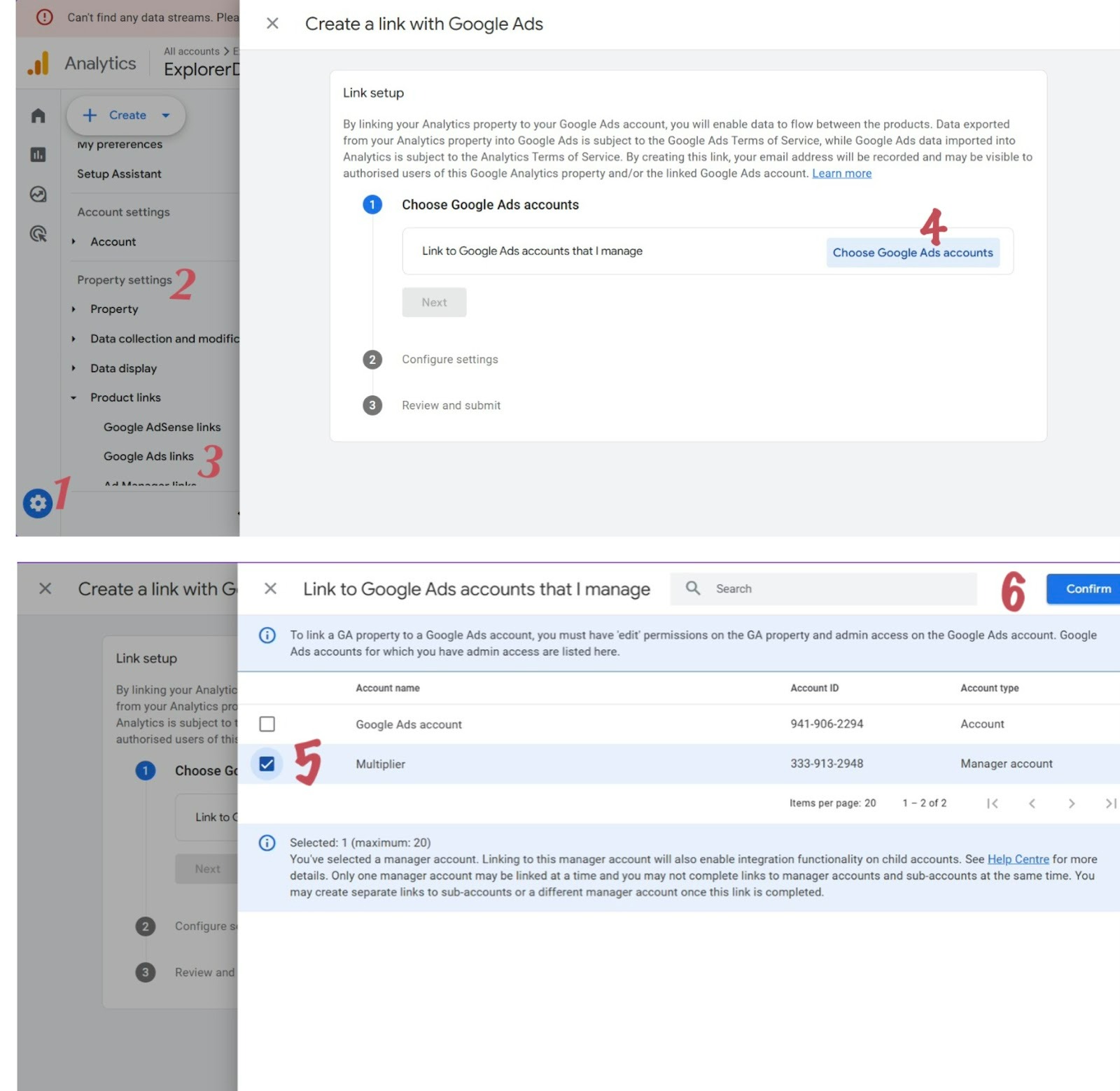
Task: Open the Learn more link
Action: click(x=841, y=174)
